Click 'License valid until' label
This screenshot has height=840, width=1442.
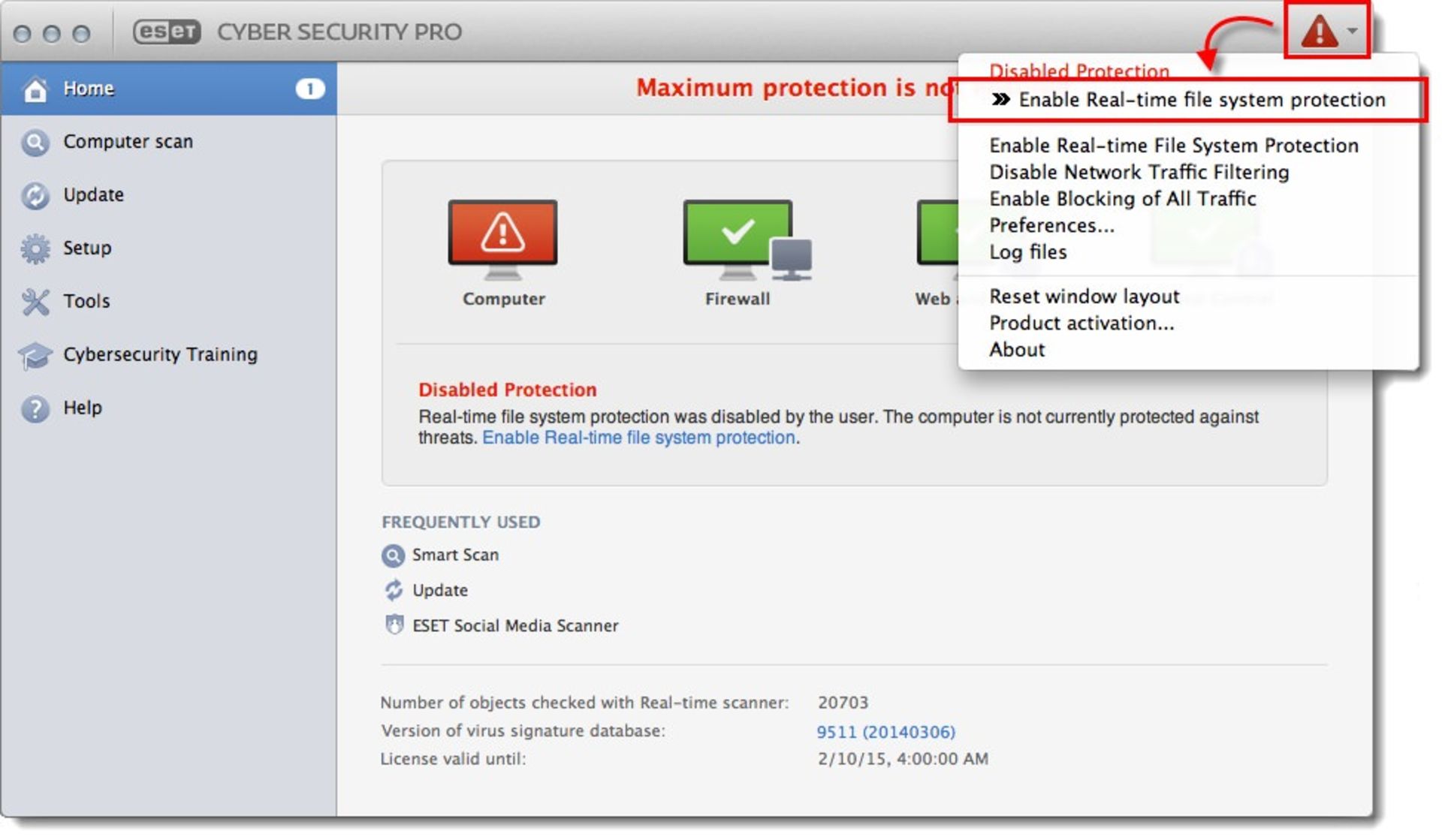[x=453, y=759]
